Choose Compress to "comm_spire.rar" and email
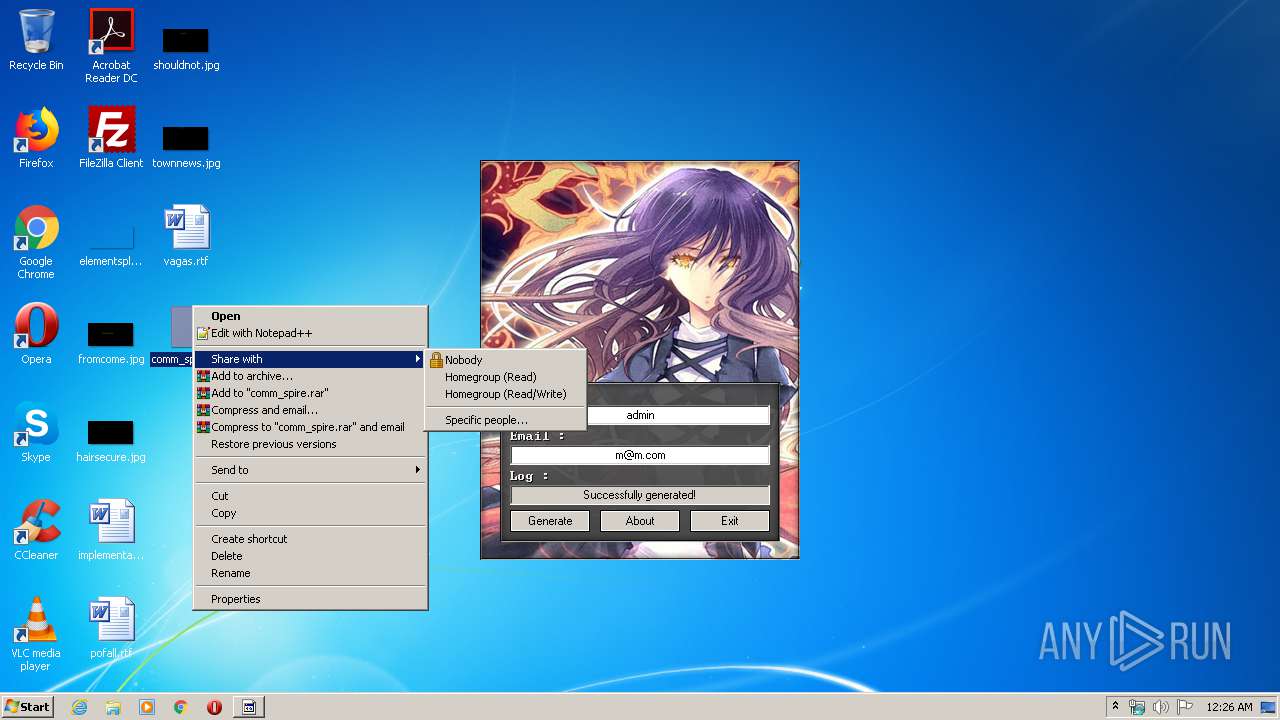The width and height of the screenshot is (1280, 720). pyautogui.click(x=310, y=427)
